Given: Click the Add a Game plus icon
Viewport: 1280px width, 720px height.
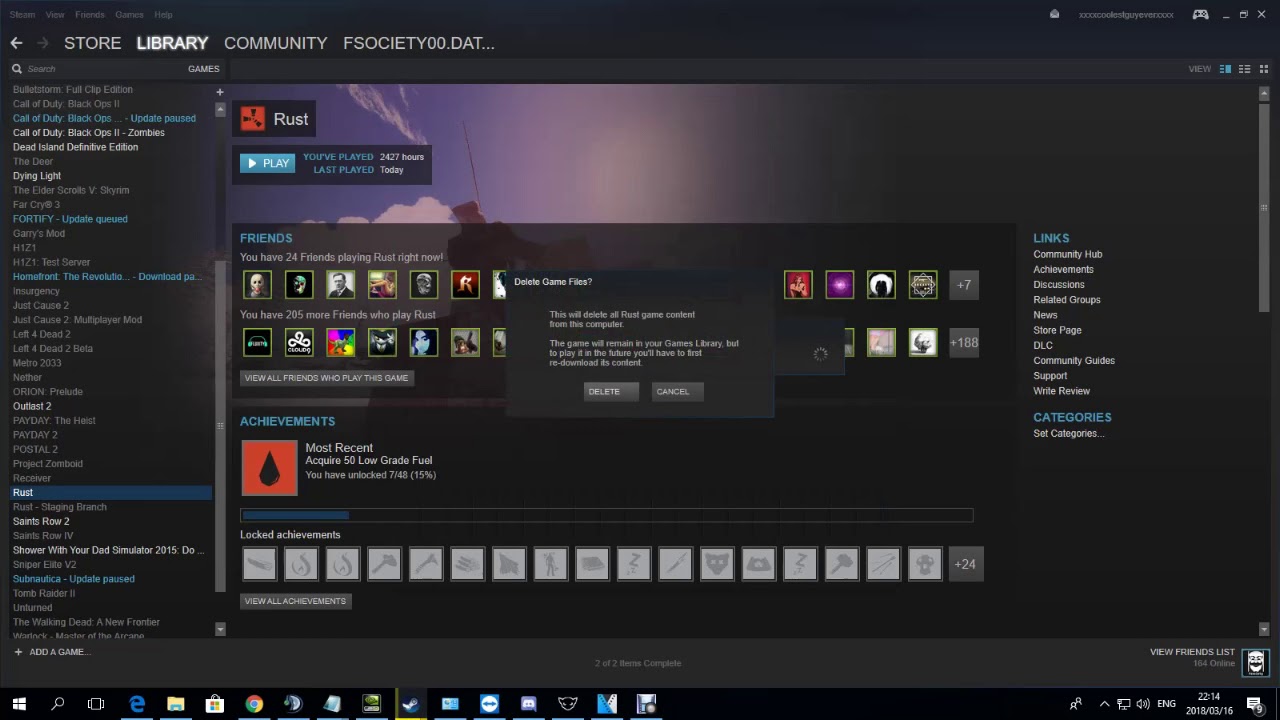Looking at the screenshot, I should [x=18, y=652].
